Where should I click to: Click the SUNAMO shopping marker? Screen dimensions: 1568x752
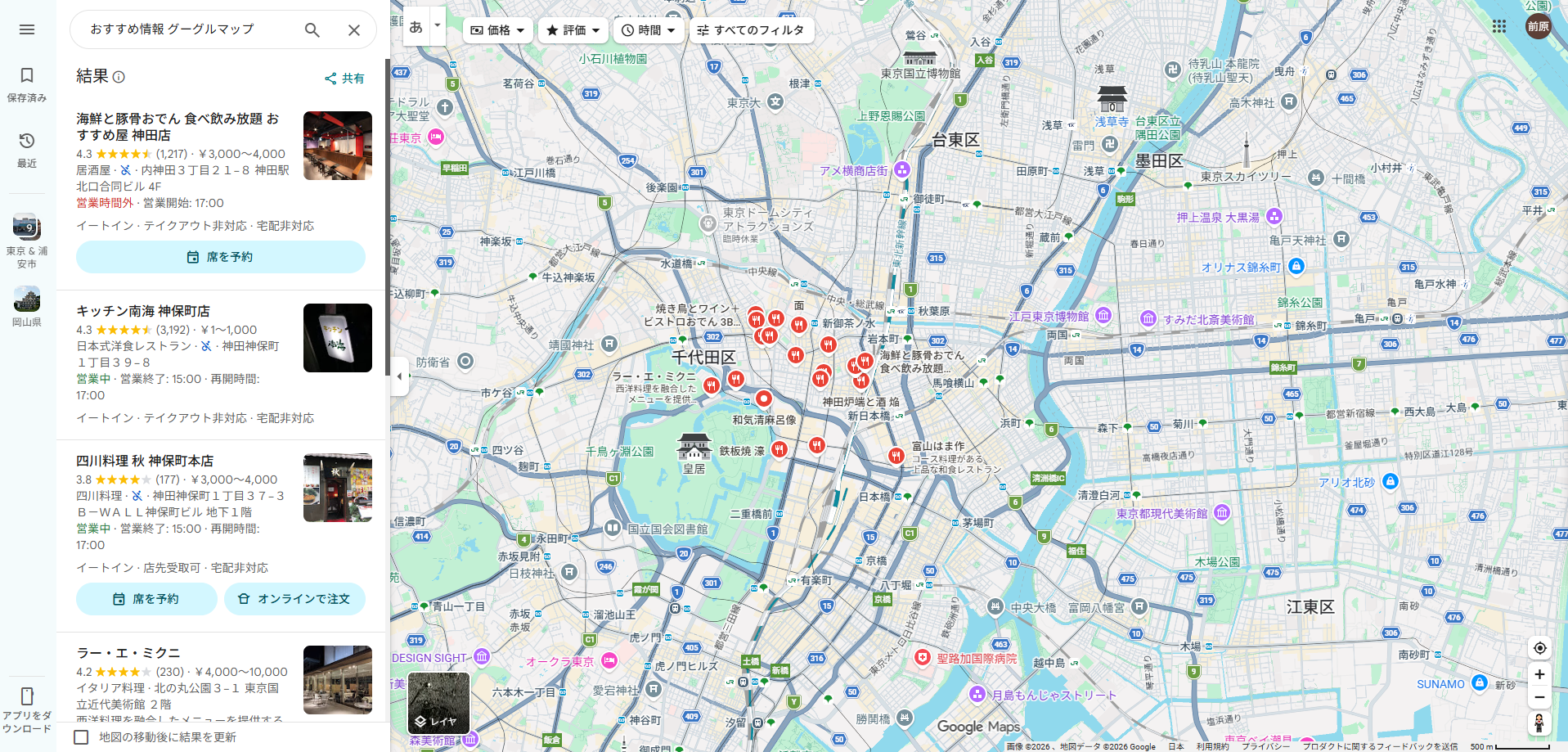pos(1479,682)
